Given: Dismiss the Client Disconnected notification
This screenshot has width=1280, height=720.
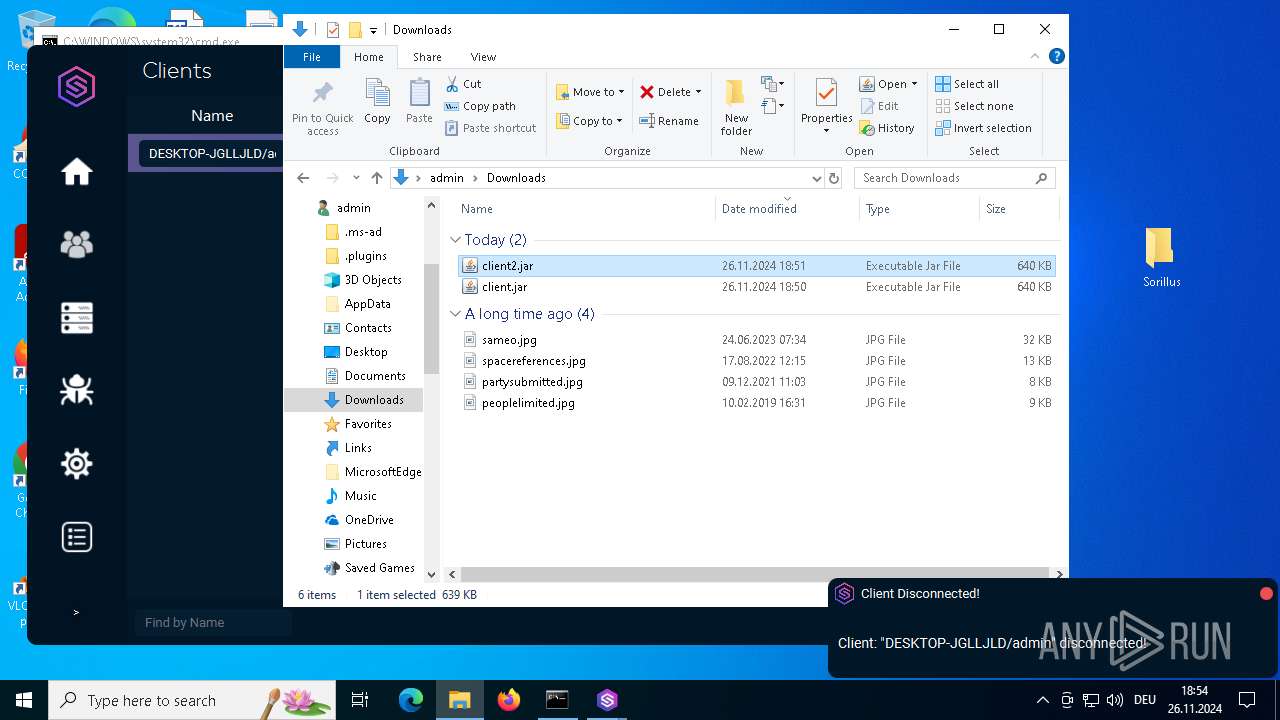Looking at the screenshot, I should (1266, 594).
